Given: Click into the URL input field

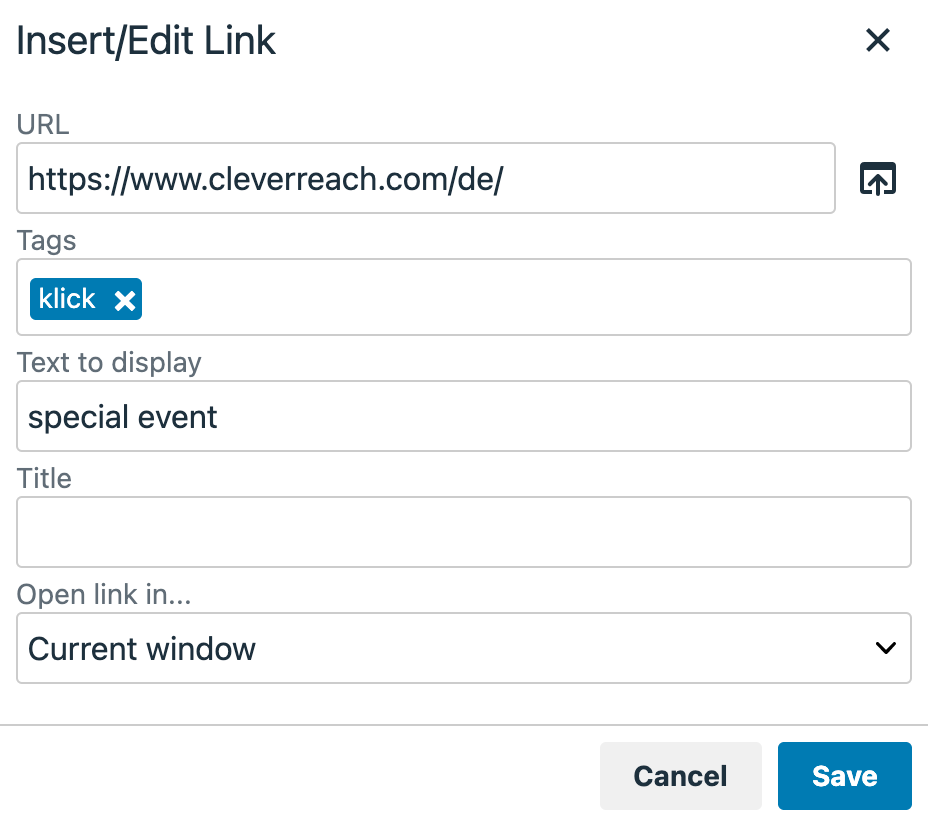Looking at the screenshot, I should (x=425, y=178).
